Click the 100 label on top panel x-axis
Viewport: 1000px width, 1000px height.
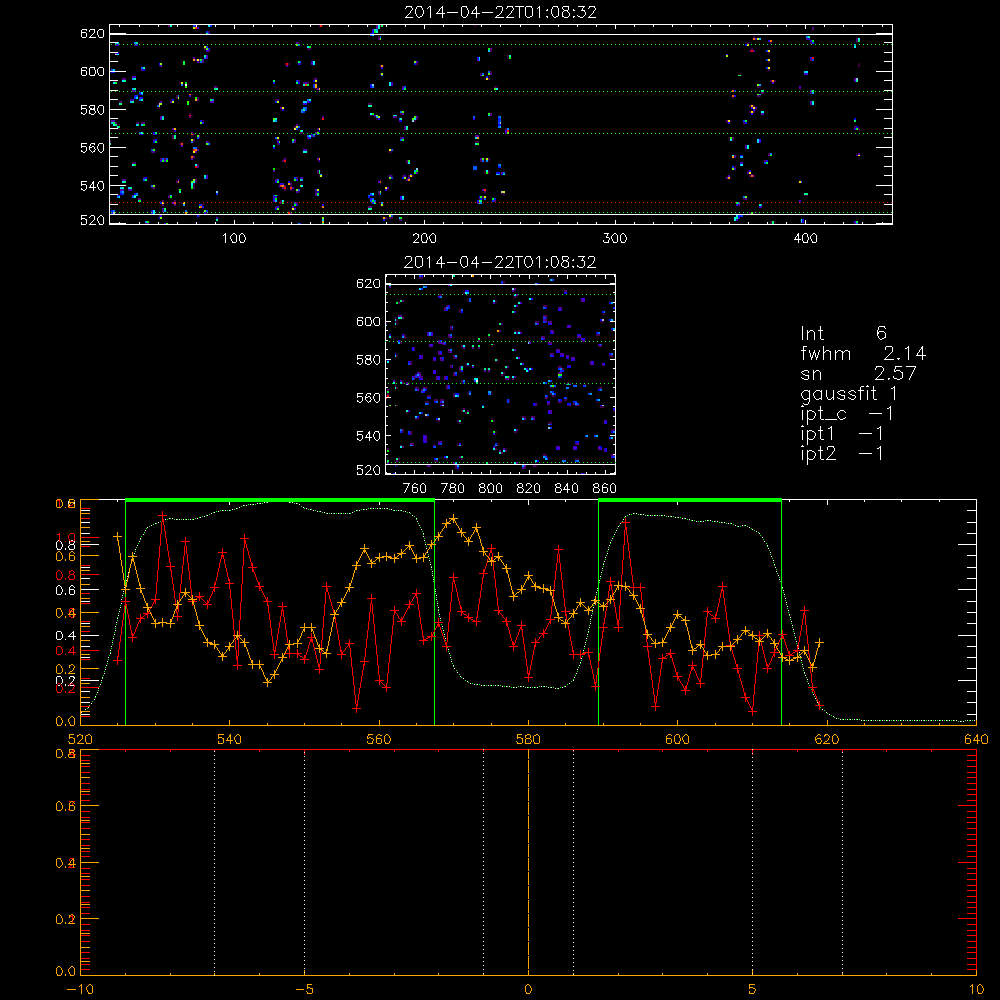234,239
